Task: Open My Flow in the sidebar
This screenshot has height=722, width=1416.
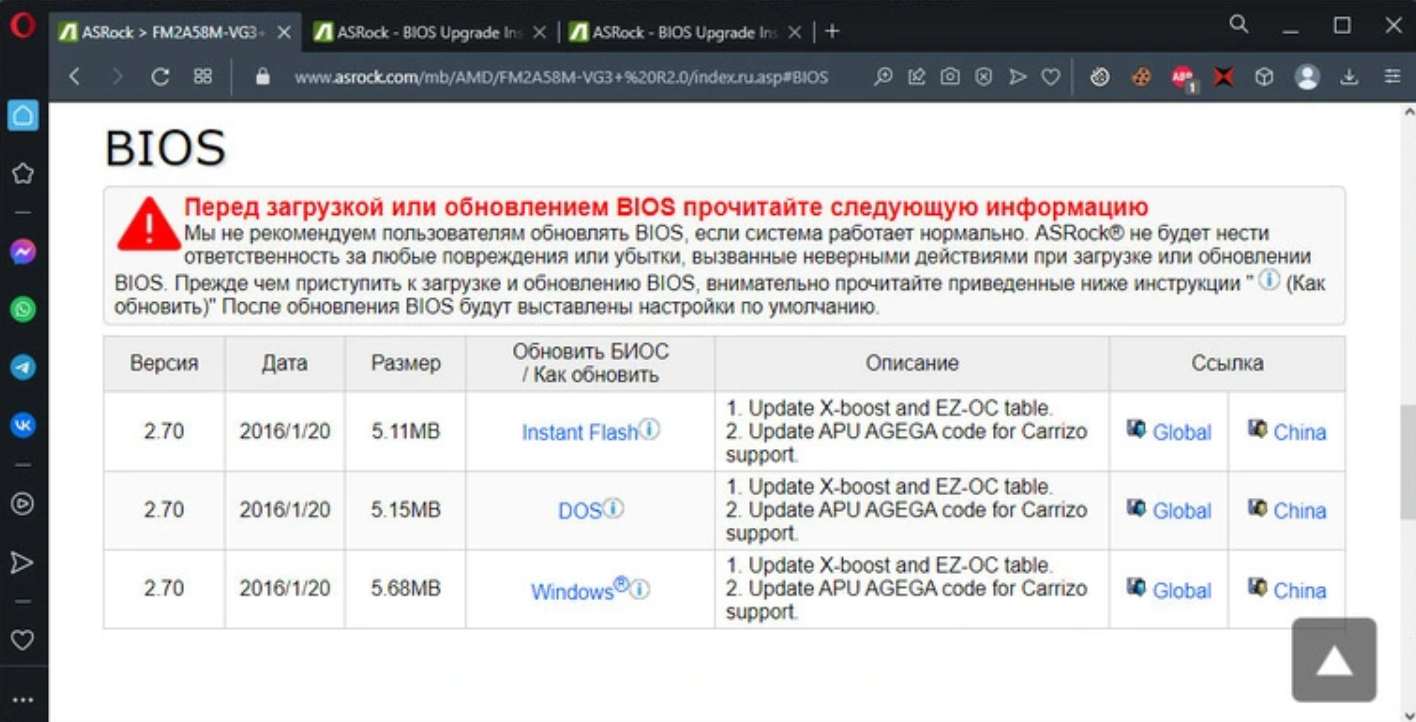Action: (22, 563)
